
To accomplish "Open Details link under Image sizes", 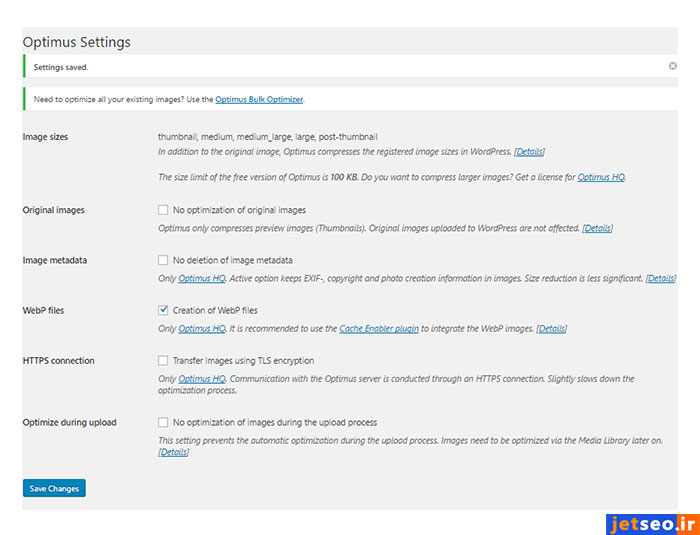I will tap(529, 152).
